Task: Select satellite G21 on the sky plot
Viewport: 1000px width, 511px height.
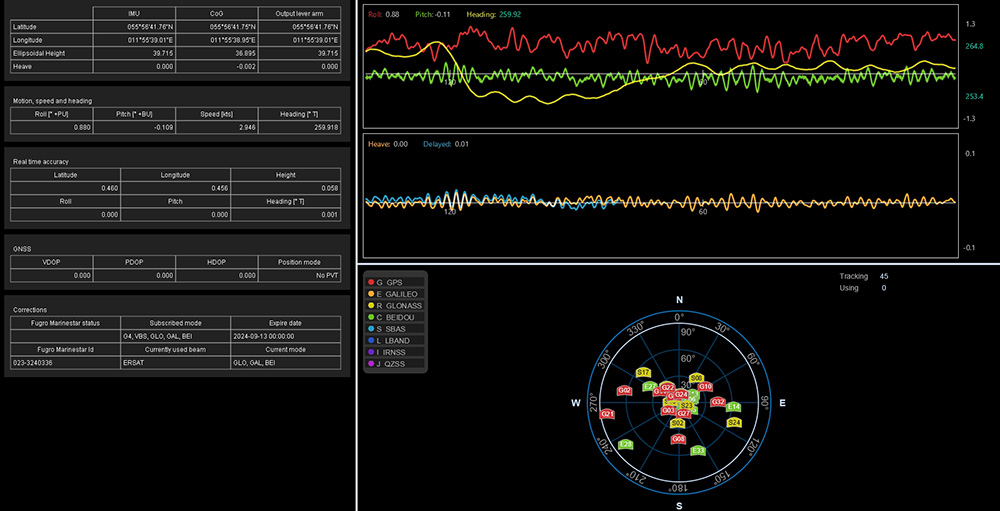Action: (607, 413)
